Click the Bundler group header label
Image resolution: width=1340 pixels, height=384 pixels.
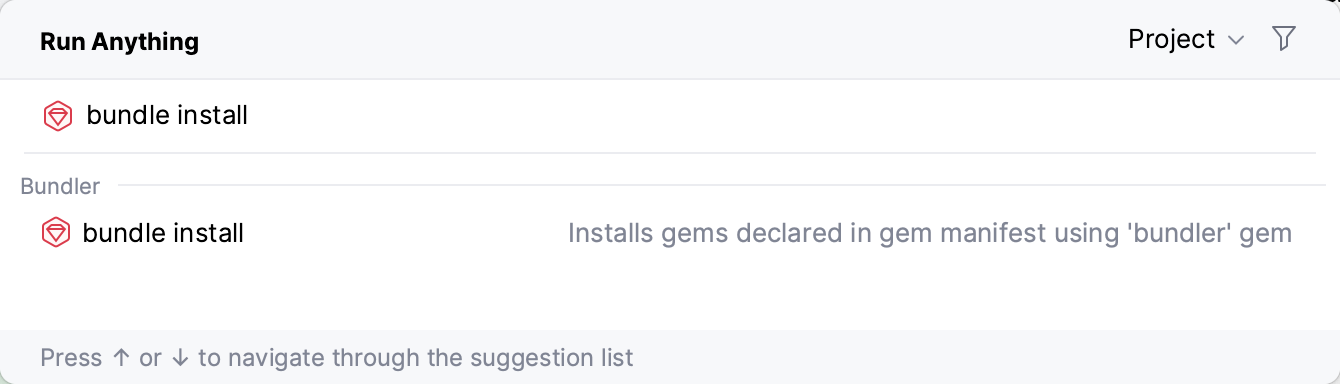(60, 187)
